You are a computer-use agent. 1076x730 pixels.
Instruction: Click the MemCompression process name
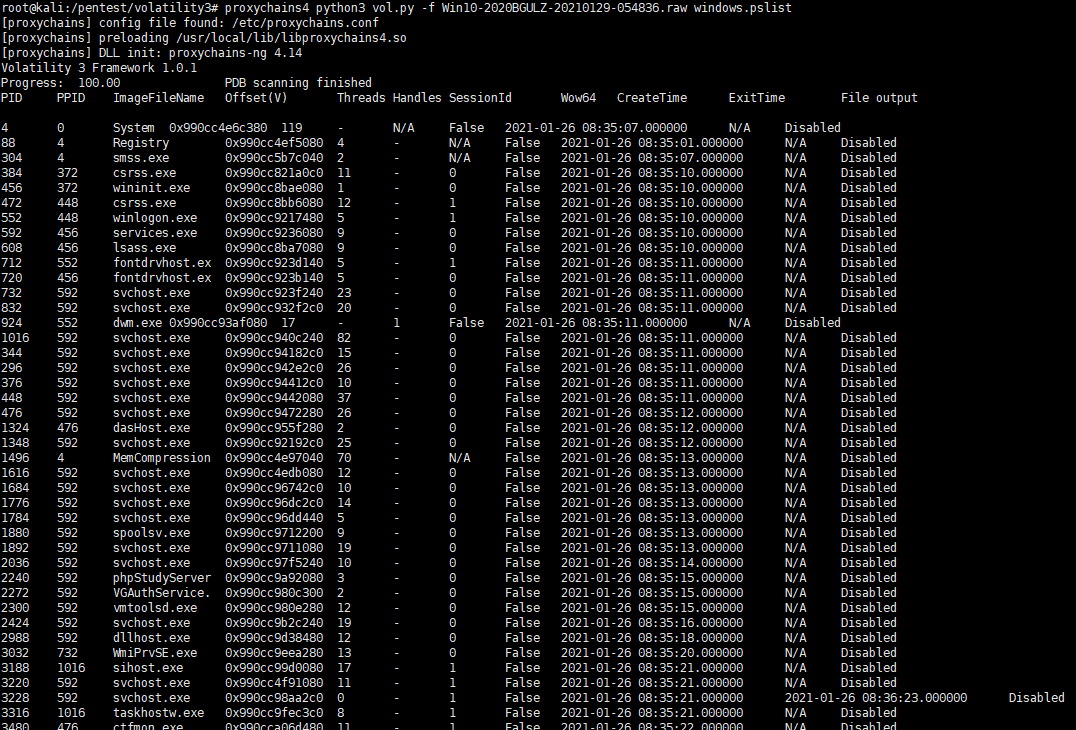coord(162,458)
